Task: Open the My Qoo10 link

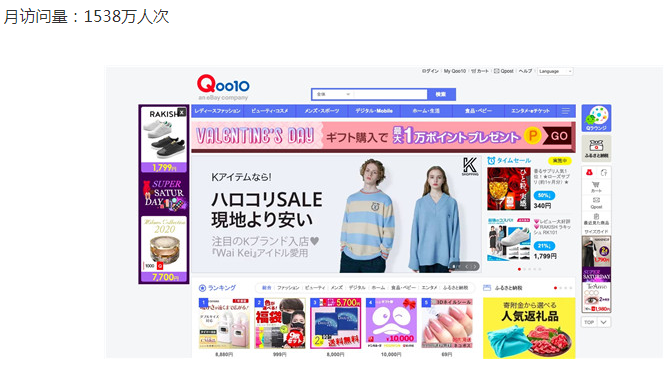Action: [455, 71]
